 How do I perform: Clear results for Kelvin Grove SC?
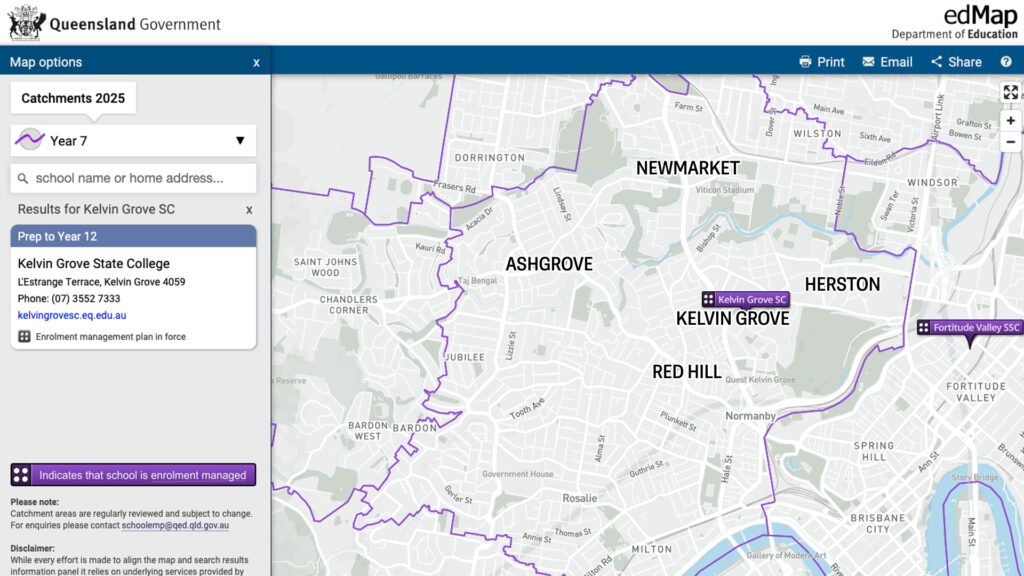click(249, 210)
